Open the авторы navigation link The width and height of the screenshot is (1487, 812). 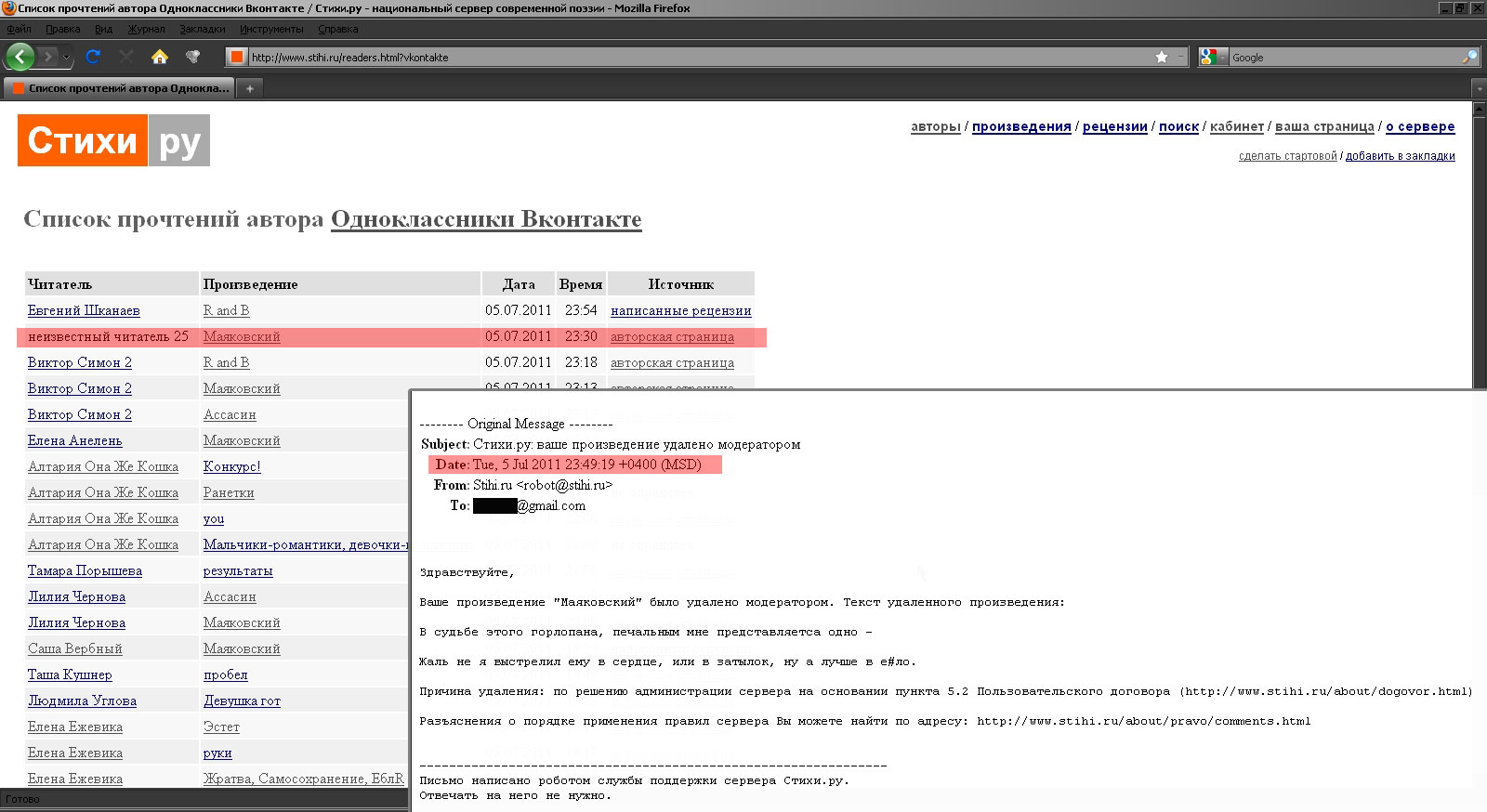click(936, 126)
